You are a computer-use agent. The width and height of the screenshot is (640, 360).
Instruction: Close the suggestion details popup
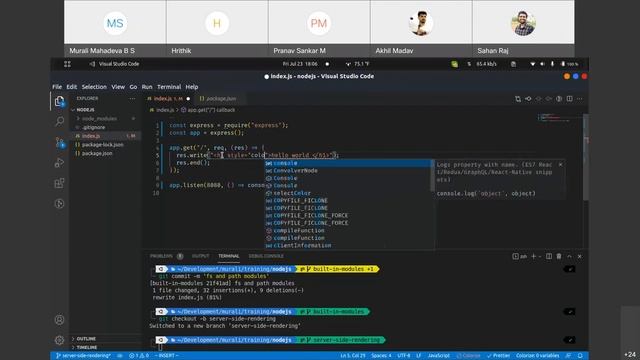tap(560, 164)
